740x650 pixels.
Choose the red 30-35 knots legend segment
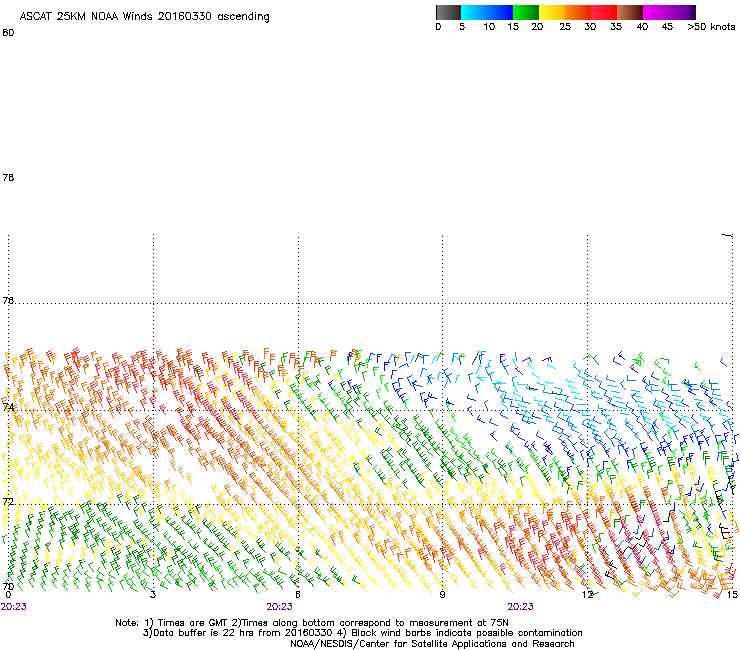[604, 12]
